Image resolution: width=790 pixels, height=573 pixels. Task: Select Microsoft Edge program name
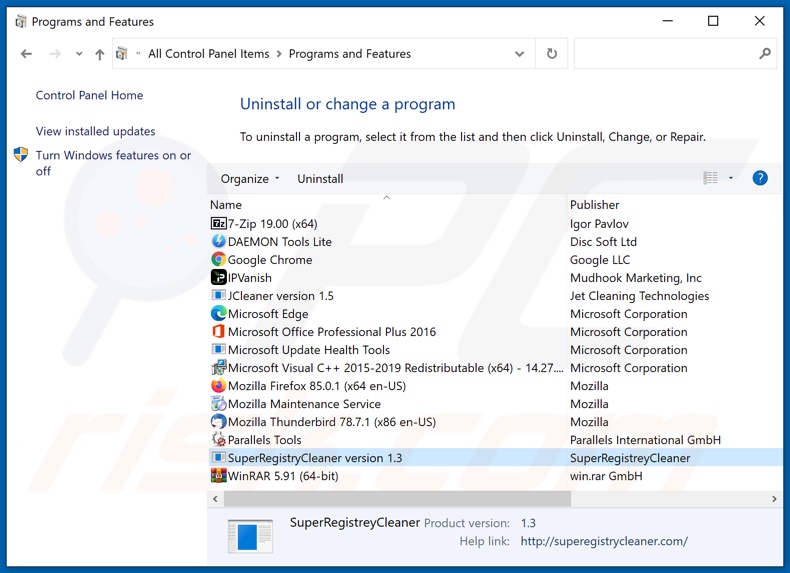pyautogui.click(x=268, y=313)
